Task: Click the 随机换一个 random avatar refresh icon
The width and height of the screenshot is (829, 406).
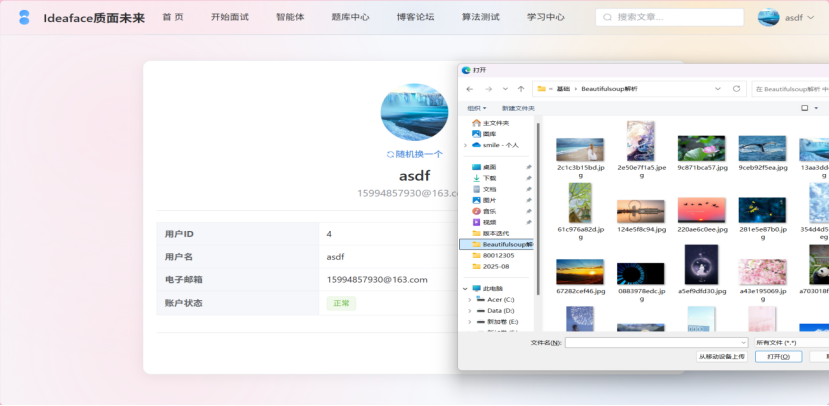Action: tap(391, 154)
